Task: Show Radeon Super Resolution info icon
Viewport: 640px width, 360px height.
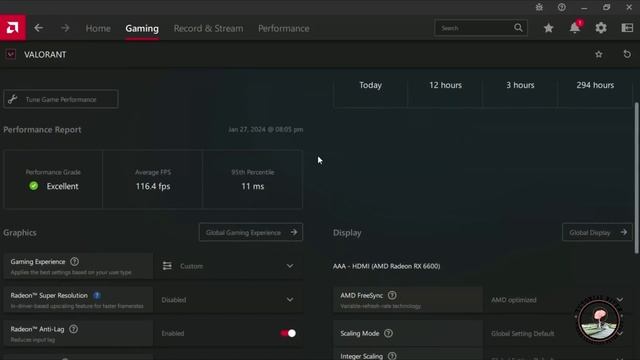Action: (x=97, y=295)
